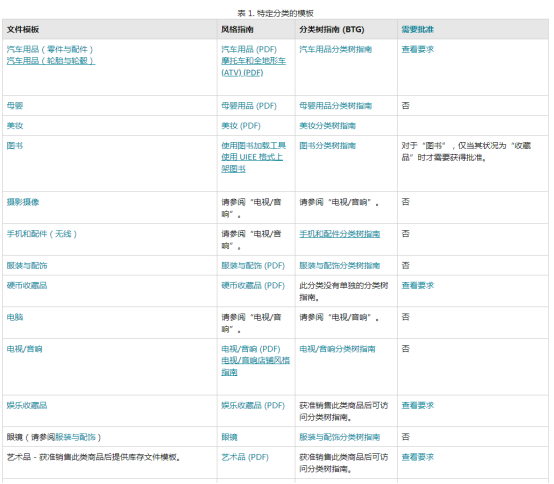Screen dimensions: 554x484
Task: Open 电视/音响店铺风格指南 link
Action: coord(255,366)
